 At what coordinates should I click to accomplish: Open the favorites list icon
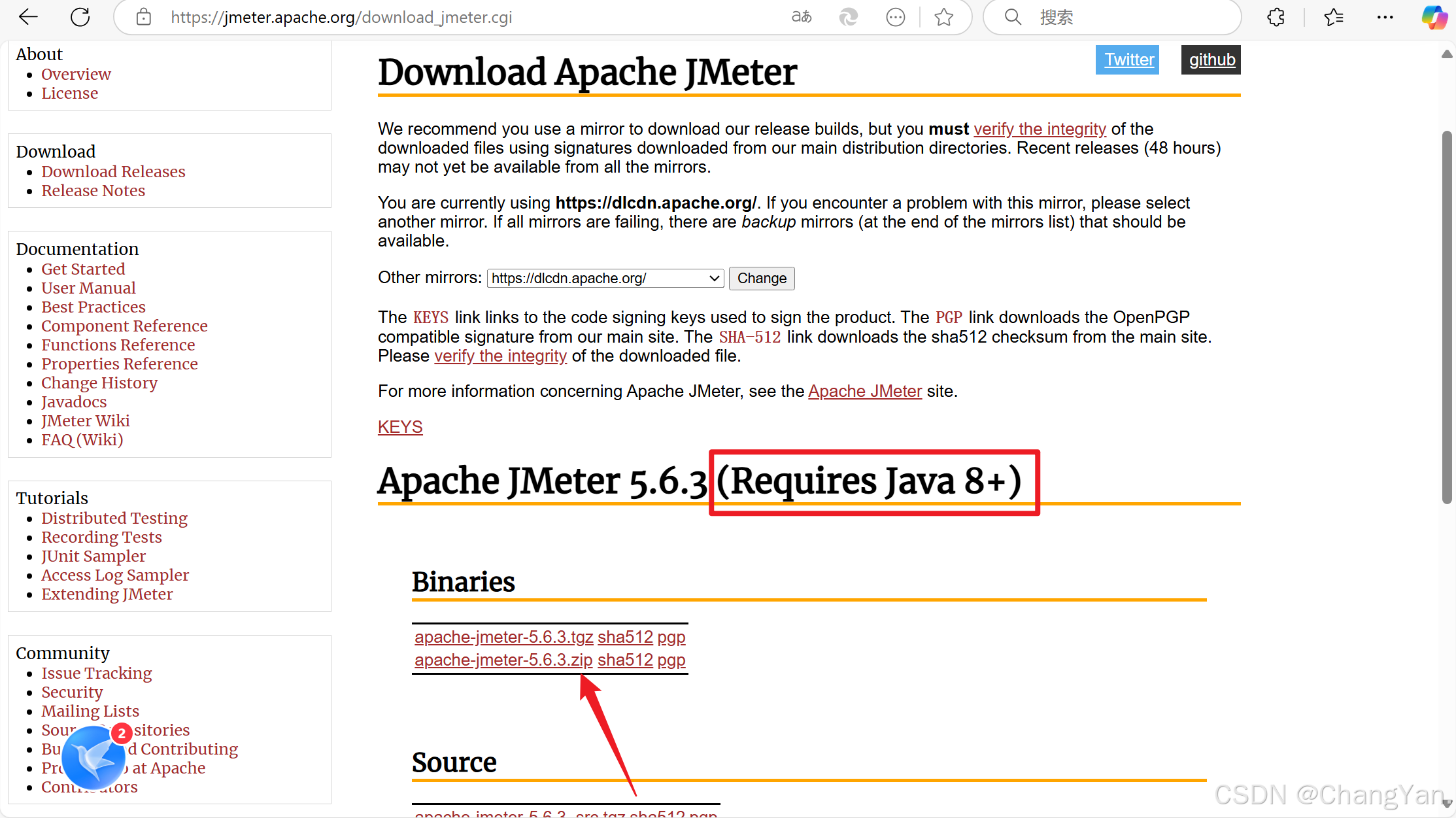tap(1333, 17)
